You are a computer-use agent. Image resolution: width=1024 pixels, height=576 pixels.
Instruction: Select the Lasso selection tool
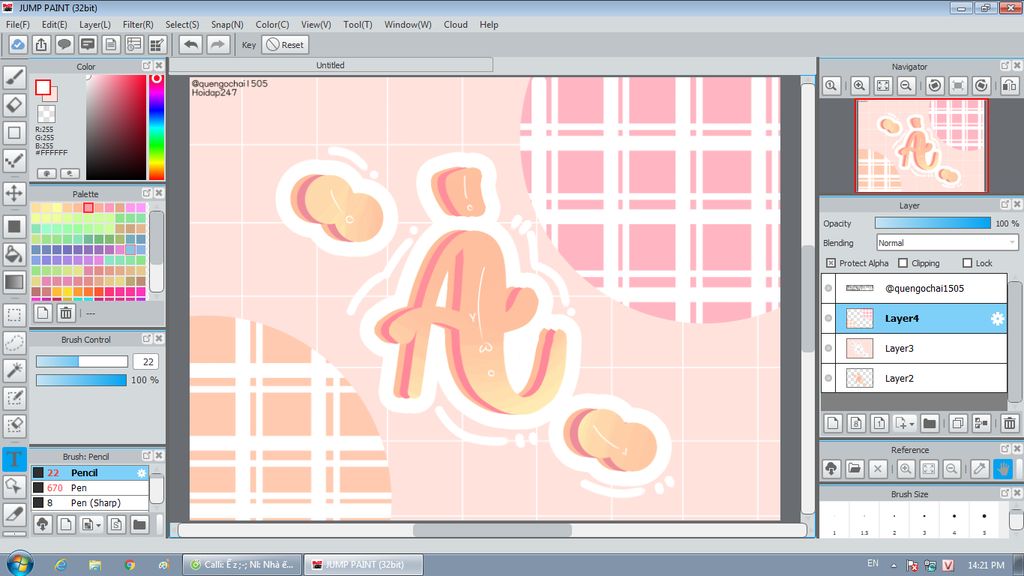[x=14, y=342]
